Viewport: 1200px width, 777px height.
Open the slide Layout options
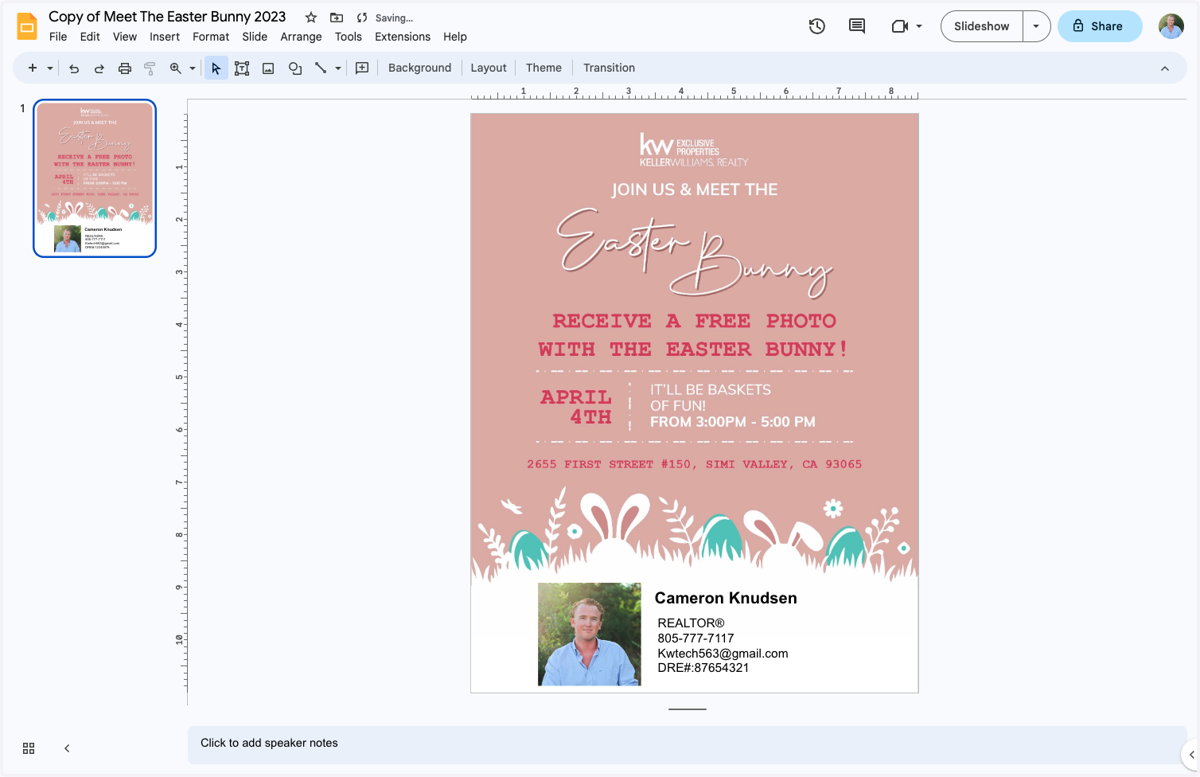point(489,68)
